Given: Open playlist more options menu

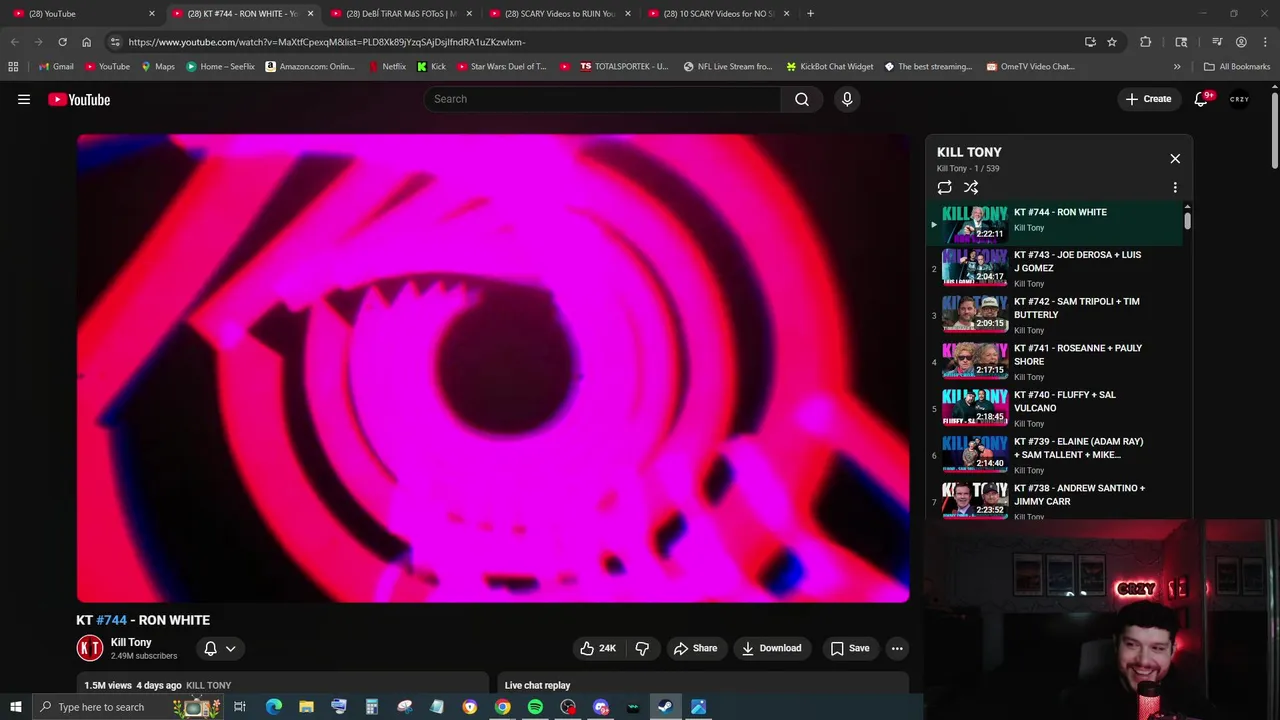Looking at the screenshot, I should tap(1175, 187).
